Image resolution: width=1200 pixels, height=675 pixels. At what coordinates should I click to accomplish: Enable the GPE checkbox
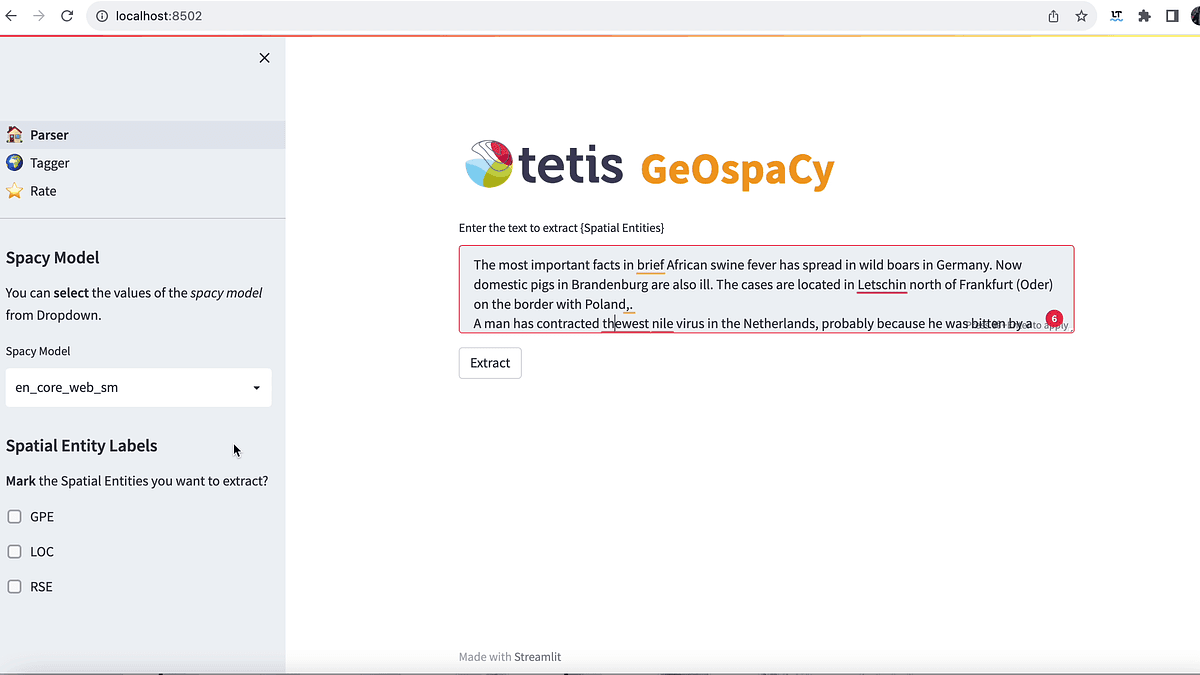[14, 517]
